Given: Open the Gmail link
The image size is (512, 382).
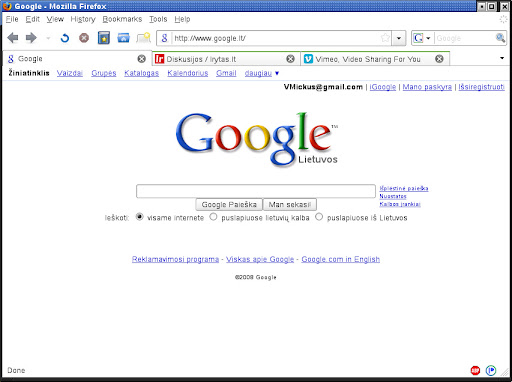Looking at the screenshot, I should pyautogui.click(x=226, y=73).
